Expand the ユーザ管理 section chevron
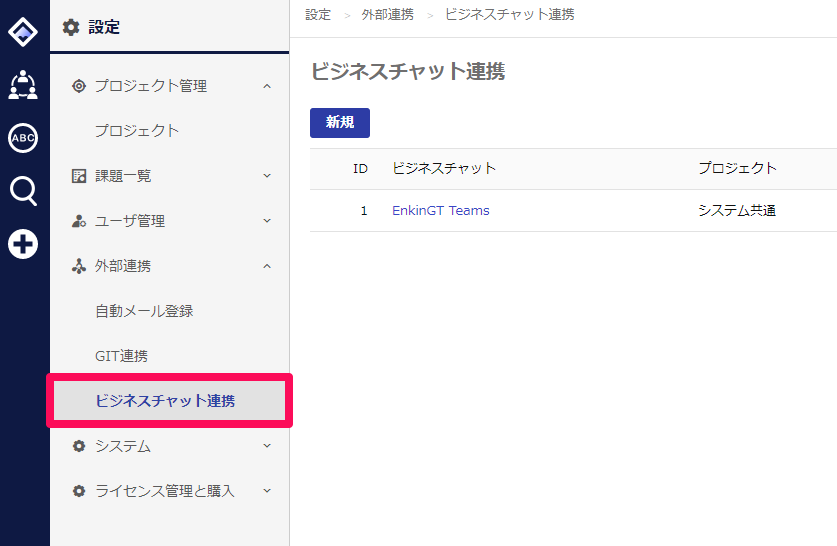The width and height of the screenshot is (837, 546). 267,220
